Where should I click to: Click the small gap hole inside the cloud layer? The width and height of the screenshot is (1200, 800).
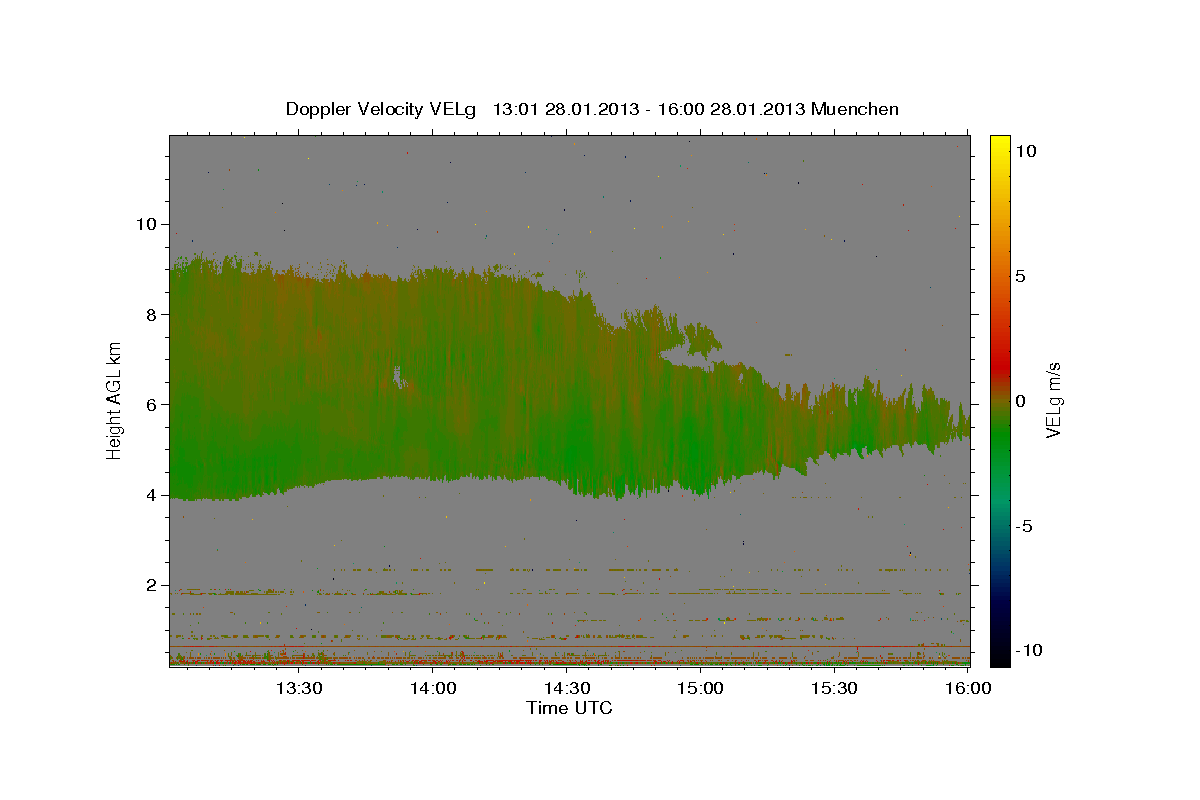coord(399,376)
